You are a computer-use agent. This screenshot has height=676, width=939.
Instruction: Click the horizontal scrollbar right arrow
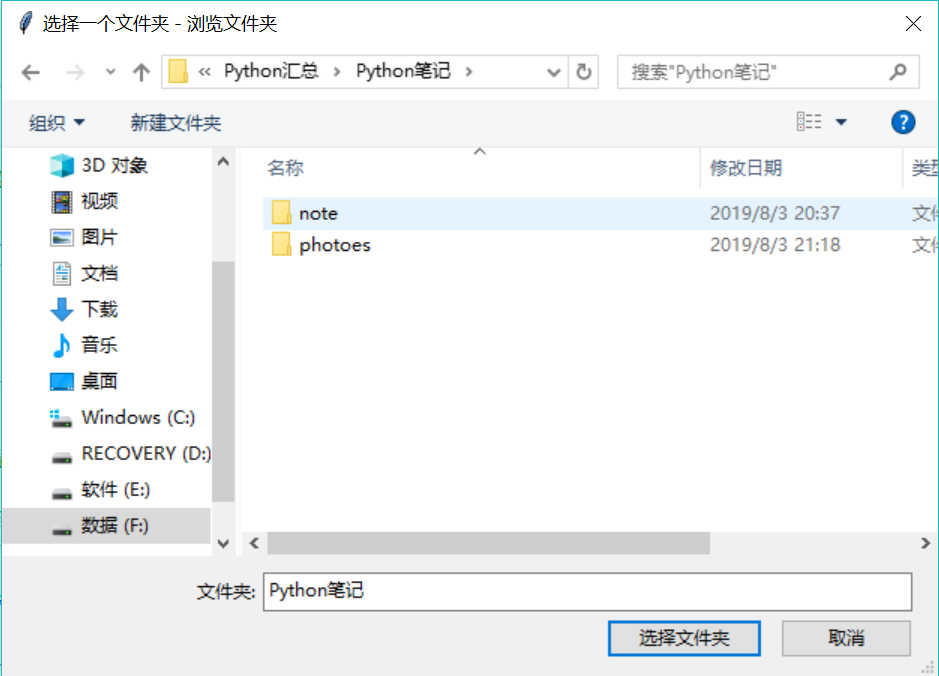coord(925,544)
